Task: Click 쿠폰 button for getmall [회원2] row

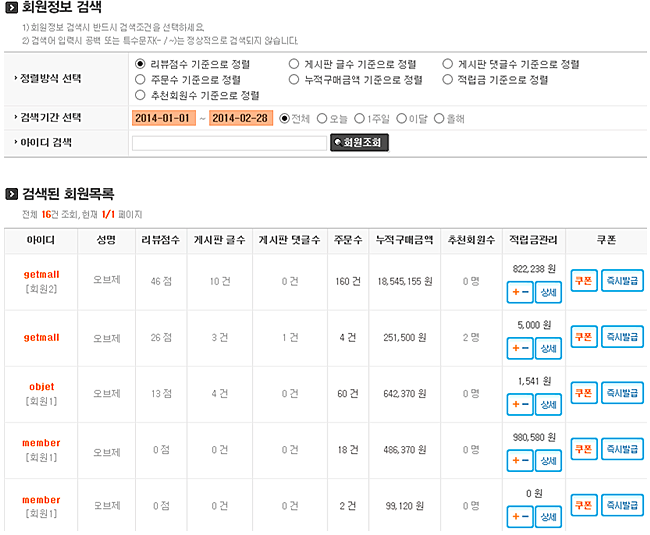Action: tap(583, 281)
